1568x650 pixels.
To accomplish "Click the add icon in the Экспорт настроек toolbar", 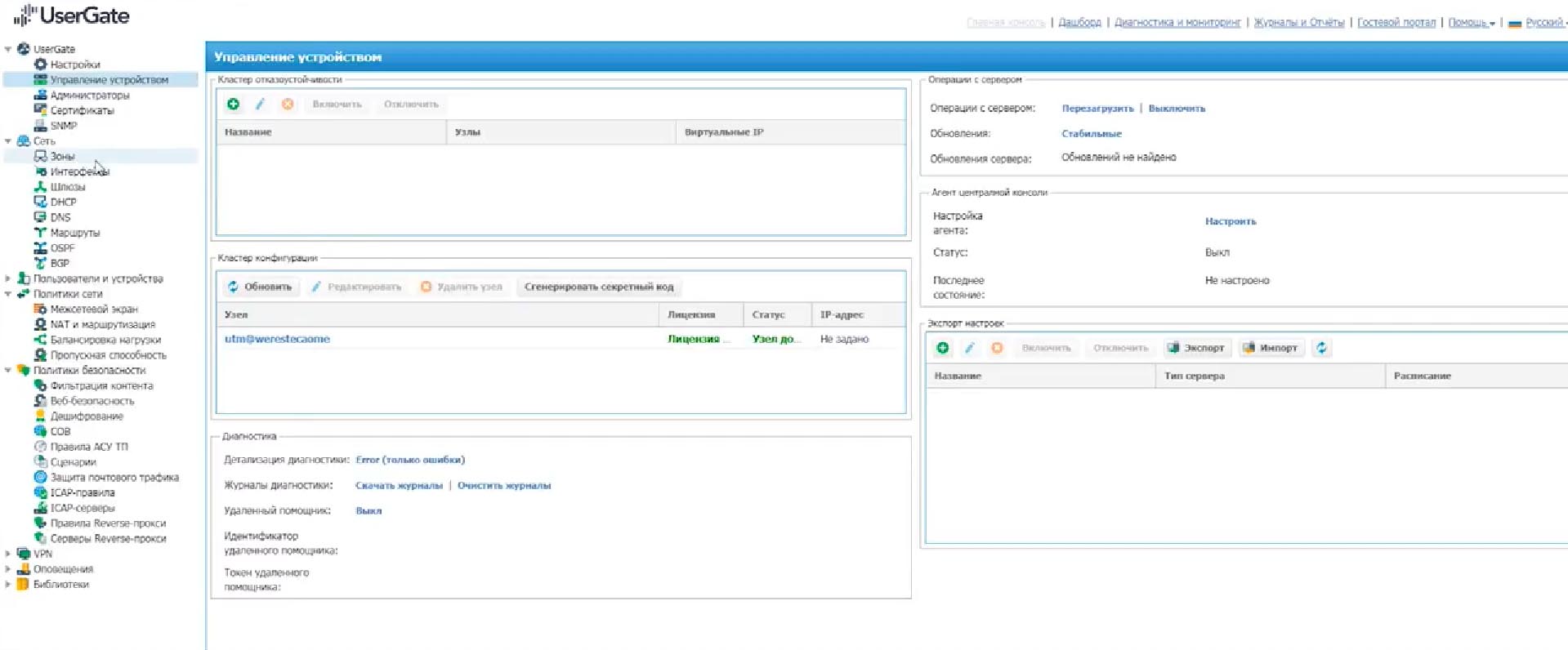I will (x=942, y=348).
